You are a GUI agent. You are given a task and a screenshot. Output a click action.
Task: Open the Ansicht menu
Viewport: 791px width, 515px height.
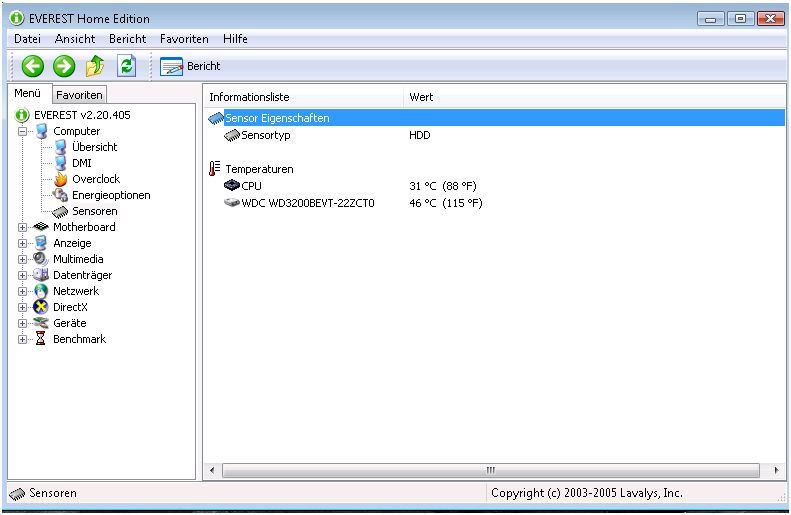(75, 39)
